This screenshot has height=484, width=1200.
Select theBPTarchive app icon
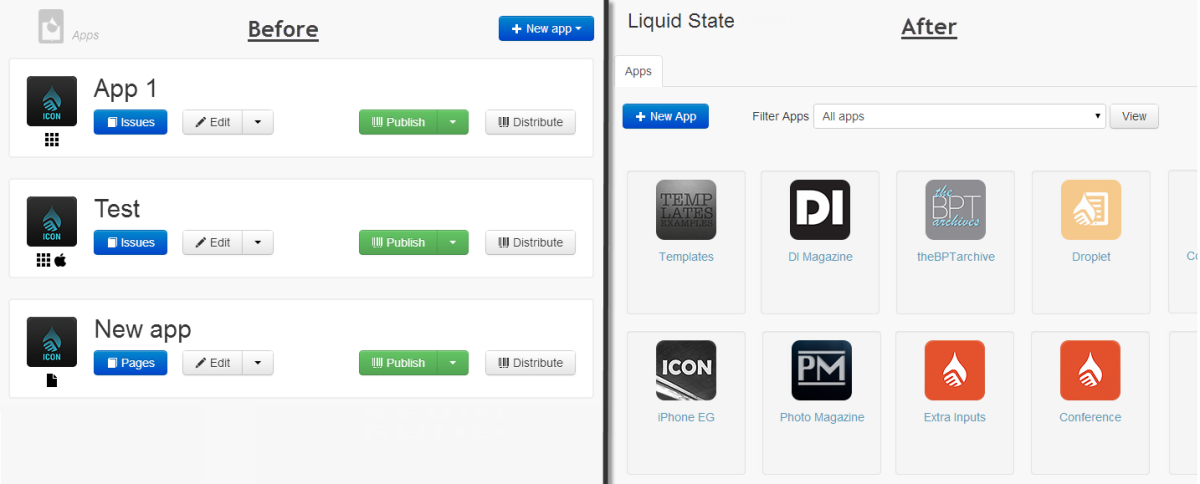tap(955, 210)
